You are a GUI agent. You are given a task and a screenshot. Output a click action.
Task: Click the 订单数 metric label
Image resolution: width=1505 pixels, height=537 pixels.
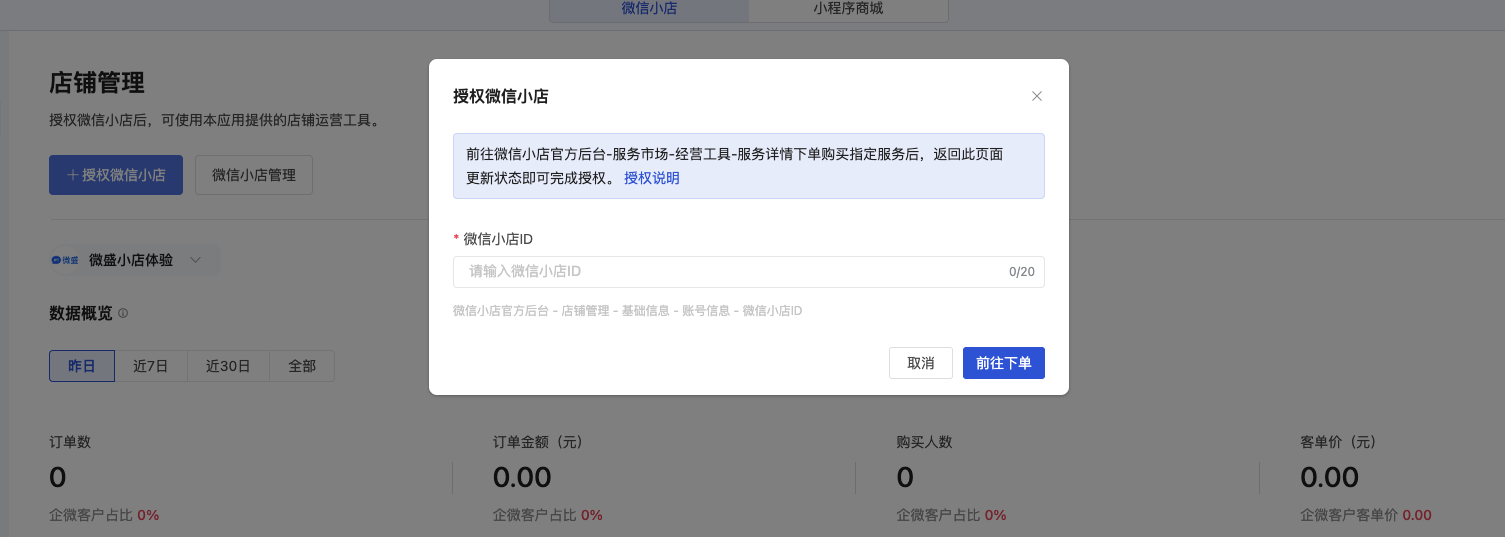pyautogui.click(x=70, y=442)
